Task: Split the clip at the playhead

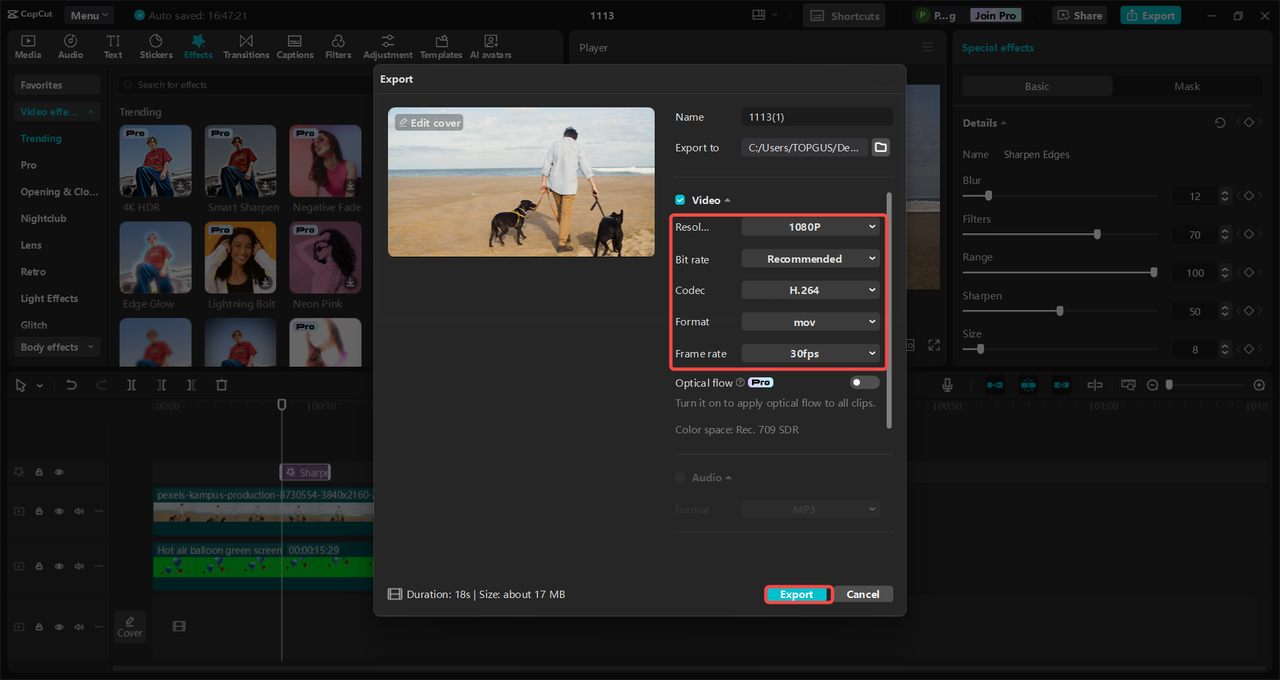Action: [131, 385]
